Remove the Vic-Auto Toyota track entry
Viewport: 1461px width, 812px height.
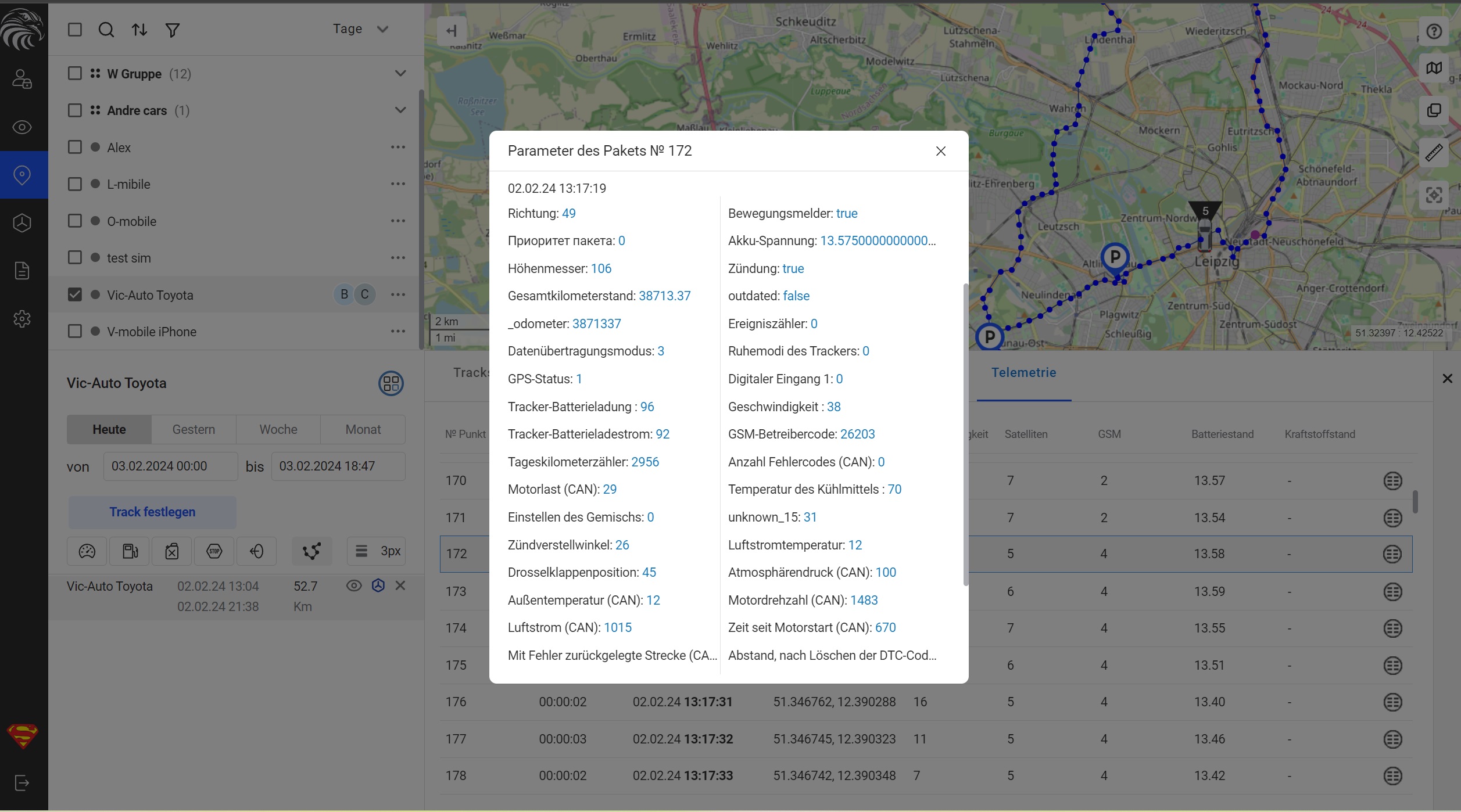tap(400, 586)
